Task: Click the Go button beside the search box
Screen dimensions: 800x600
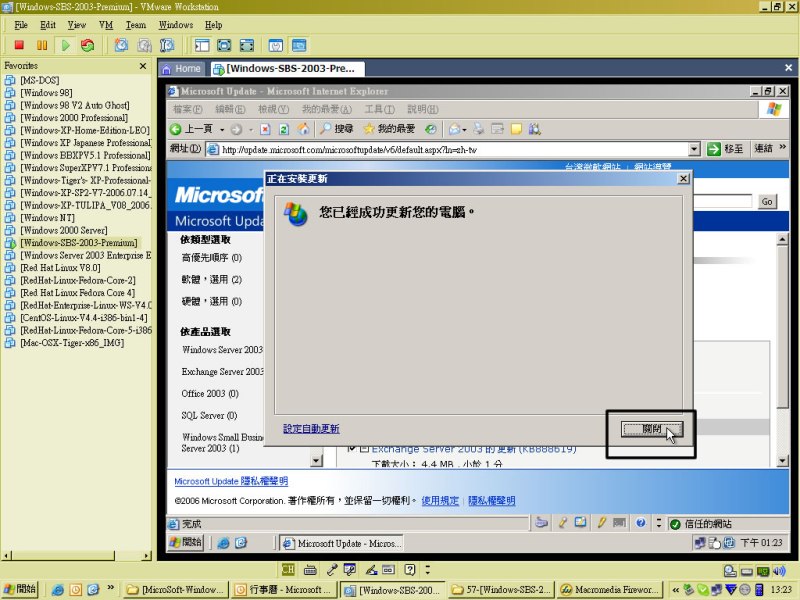Action: point(767,202)
